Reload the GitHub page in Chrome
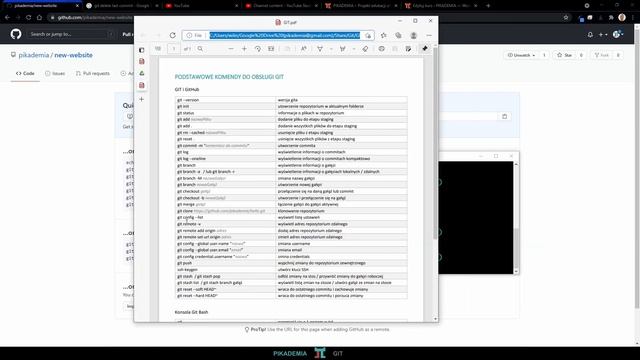 28,18
